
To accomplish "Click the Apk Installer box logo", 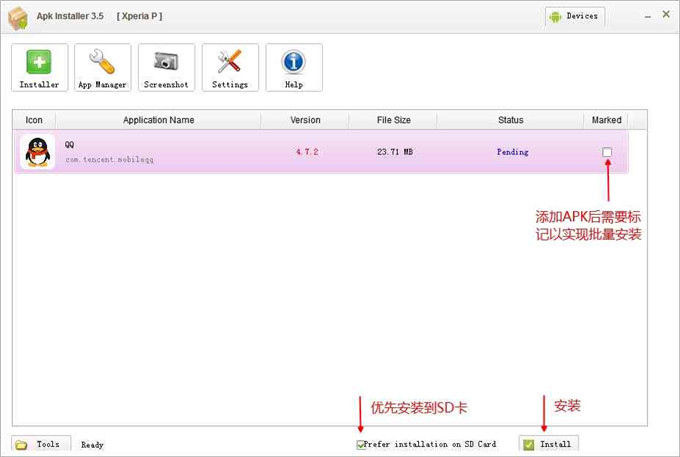I will point(18,17).
